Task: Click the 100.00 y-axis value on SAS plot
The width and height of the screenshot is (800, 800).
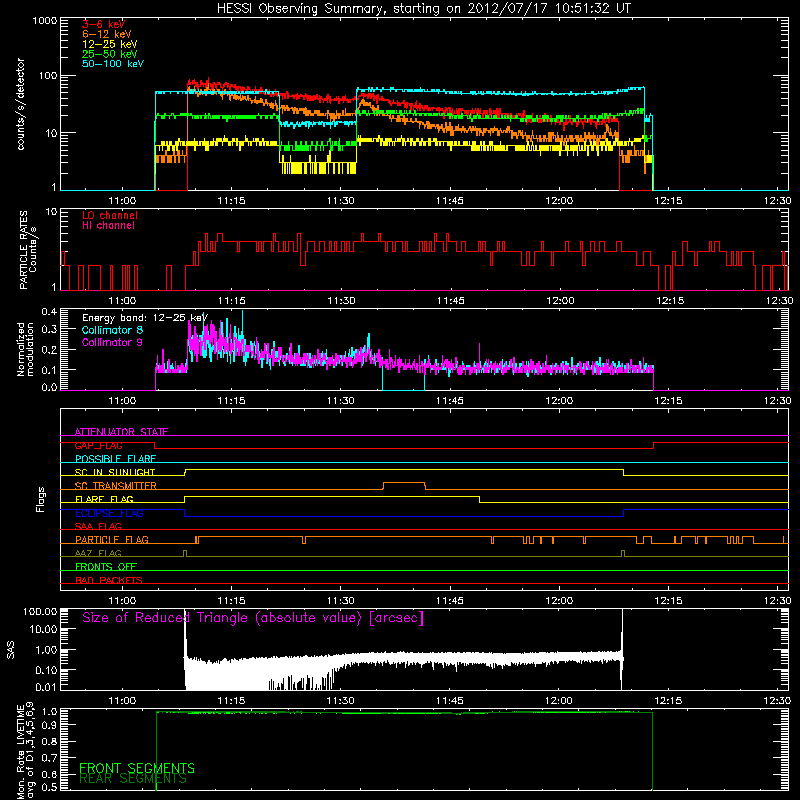Action: [x=40, y=611]
